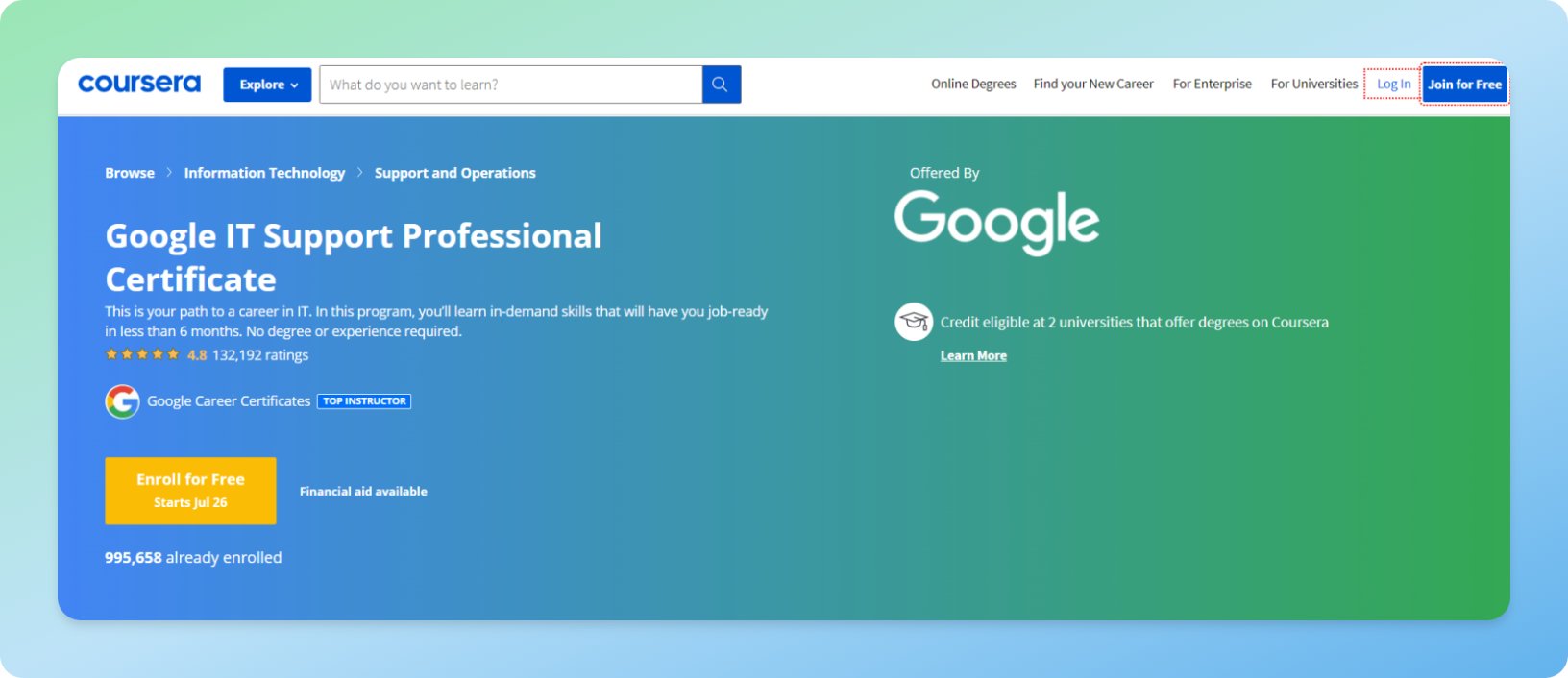This screenshot has height=678, width=1568.
Task: Open Google Career Certificates instructor link
Action: point(229,401)
